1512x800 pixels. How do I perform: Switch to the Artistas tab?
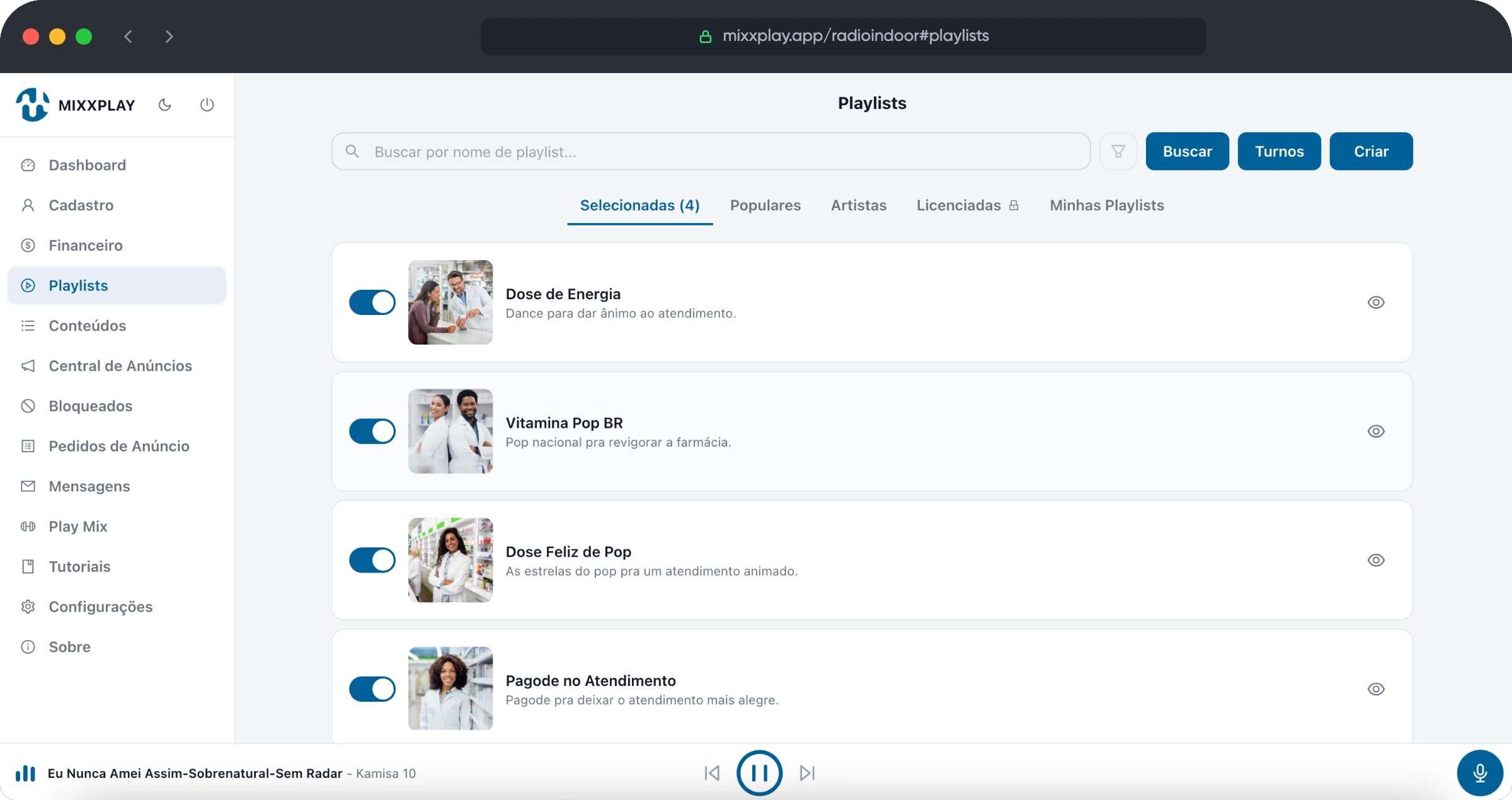click(x=859, y=205)
